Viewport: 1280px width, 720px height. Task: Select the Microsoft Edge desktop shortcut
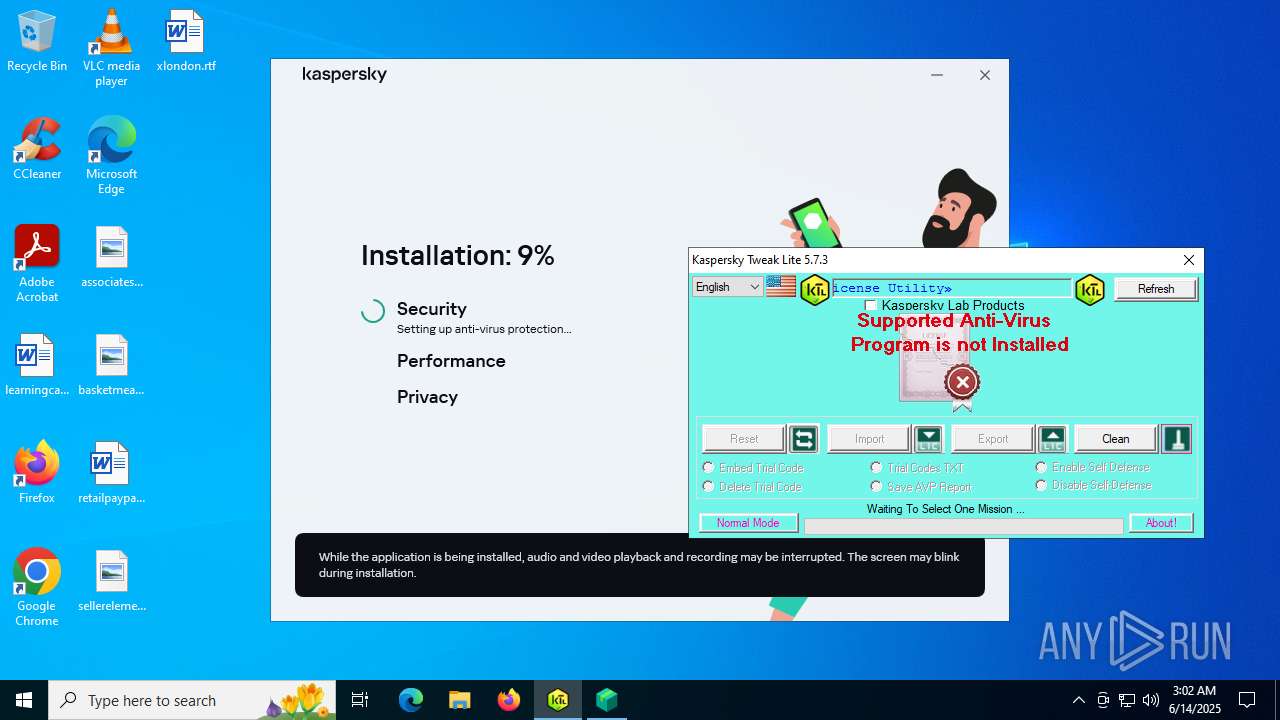111,155
